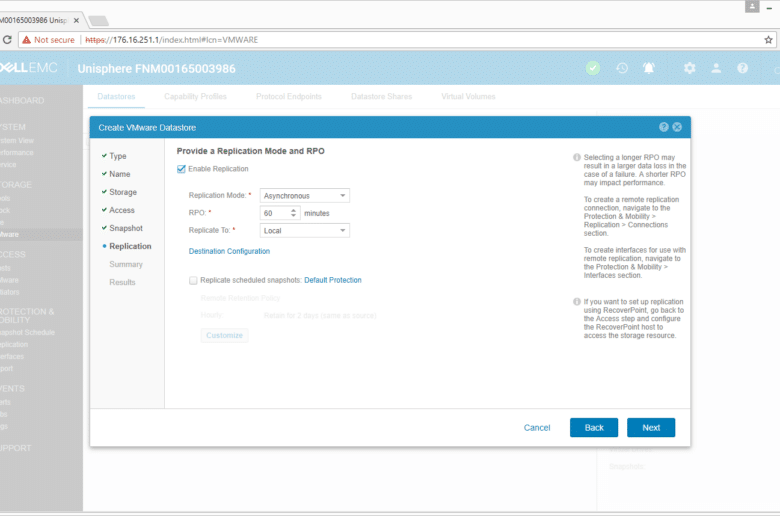The image size is (780, 516).
Task: Open the settings gear icon
Action: 689,68
